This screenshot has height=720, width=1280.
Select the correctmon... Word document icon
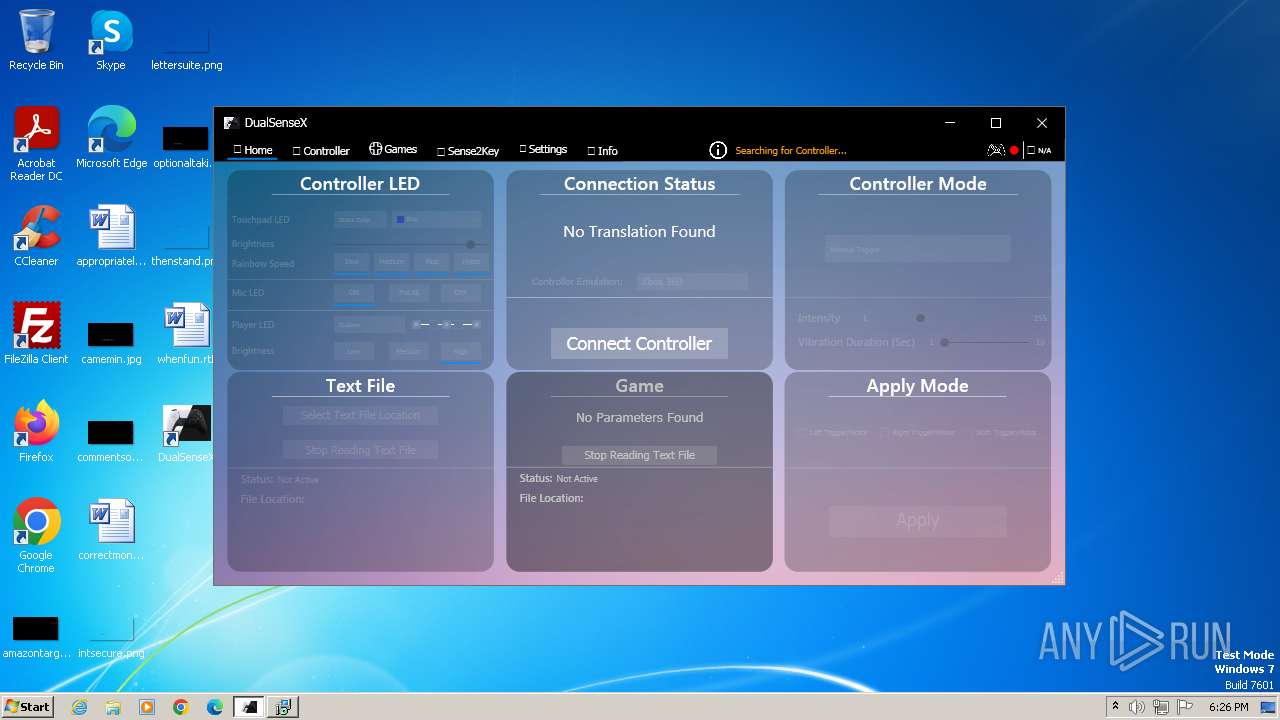(111, 530)
